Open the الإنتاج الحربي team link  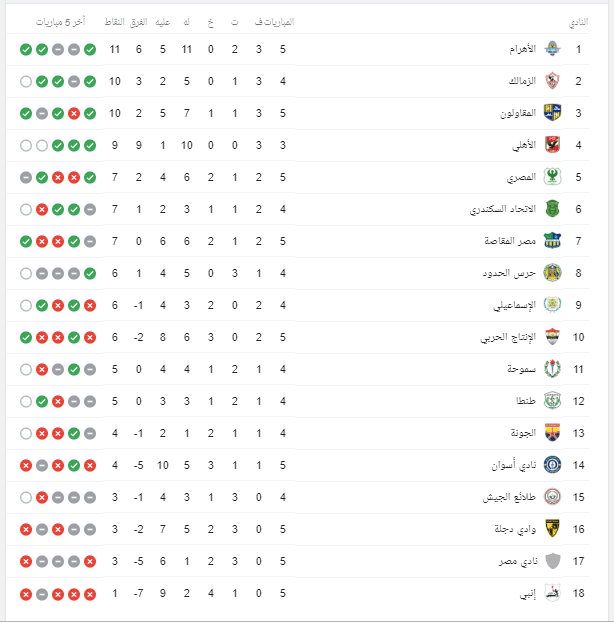508,338
